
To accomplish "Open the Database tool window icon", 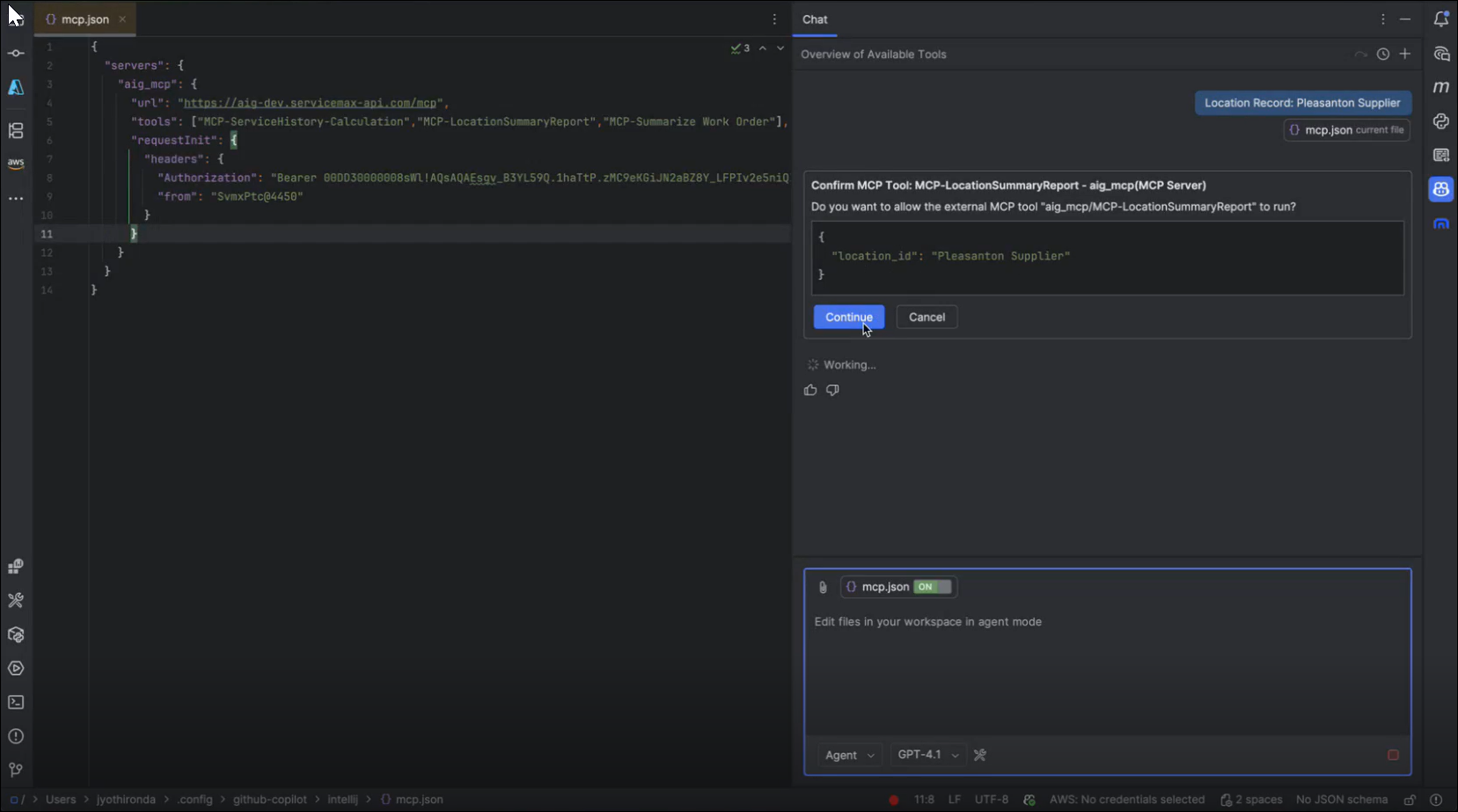I will click(1441, 155).
